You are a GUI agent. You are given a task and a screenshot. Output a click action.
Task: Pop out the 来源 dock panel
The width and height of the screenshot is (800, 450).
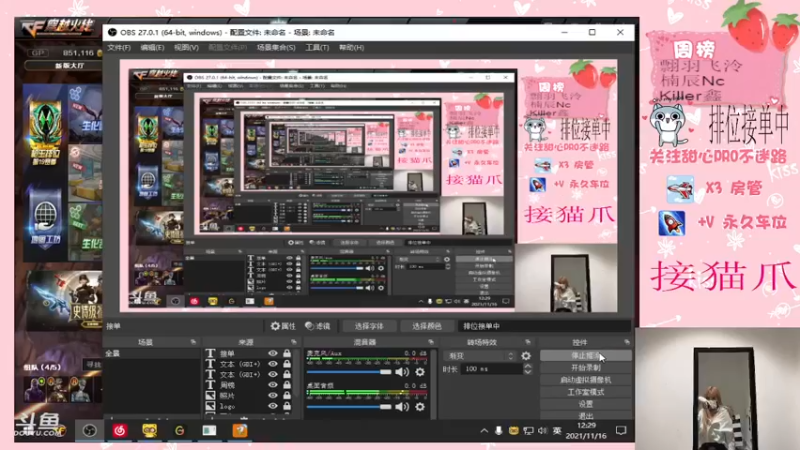pyautogui.click(x=294, y=342)
